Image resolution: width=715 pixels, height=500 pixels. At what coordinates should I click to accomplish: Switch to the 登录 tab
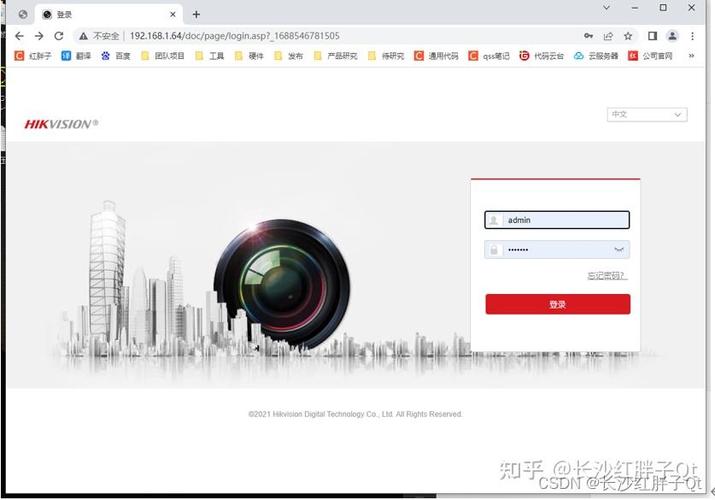tap(109, 15)
